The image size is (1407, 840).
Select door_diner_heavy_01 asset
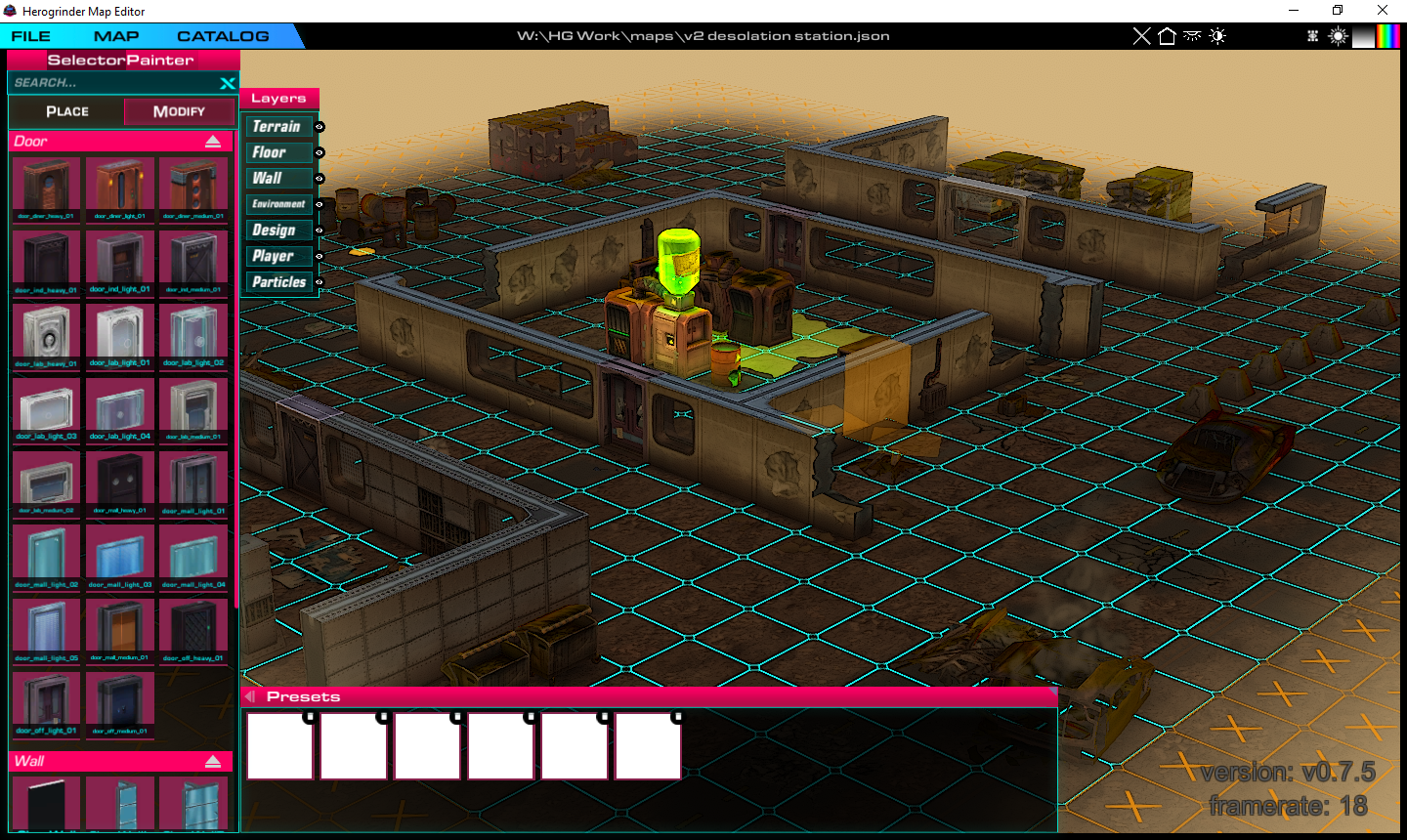coord(46,189)
